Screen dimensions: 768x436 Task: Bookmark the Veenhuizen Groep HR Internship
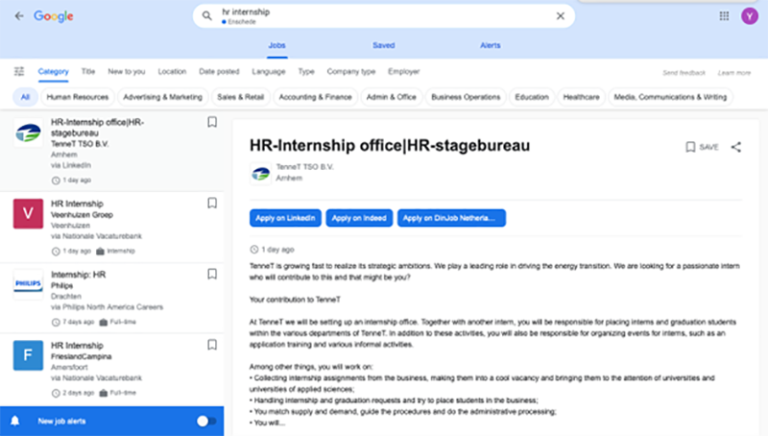(x=212, y=203)
